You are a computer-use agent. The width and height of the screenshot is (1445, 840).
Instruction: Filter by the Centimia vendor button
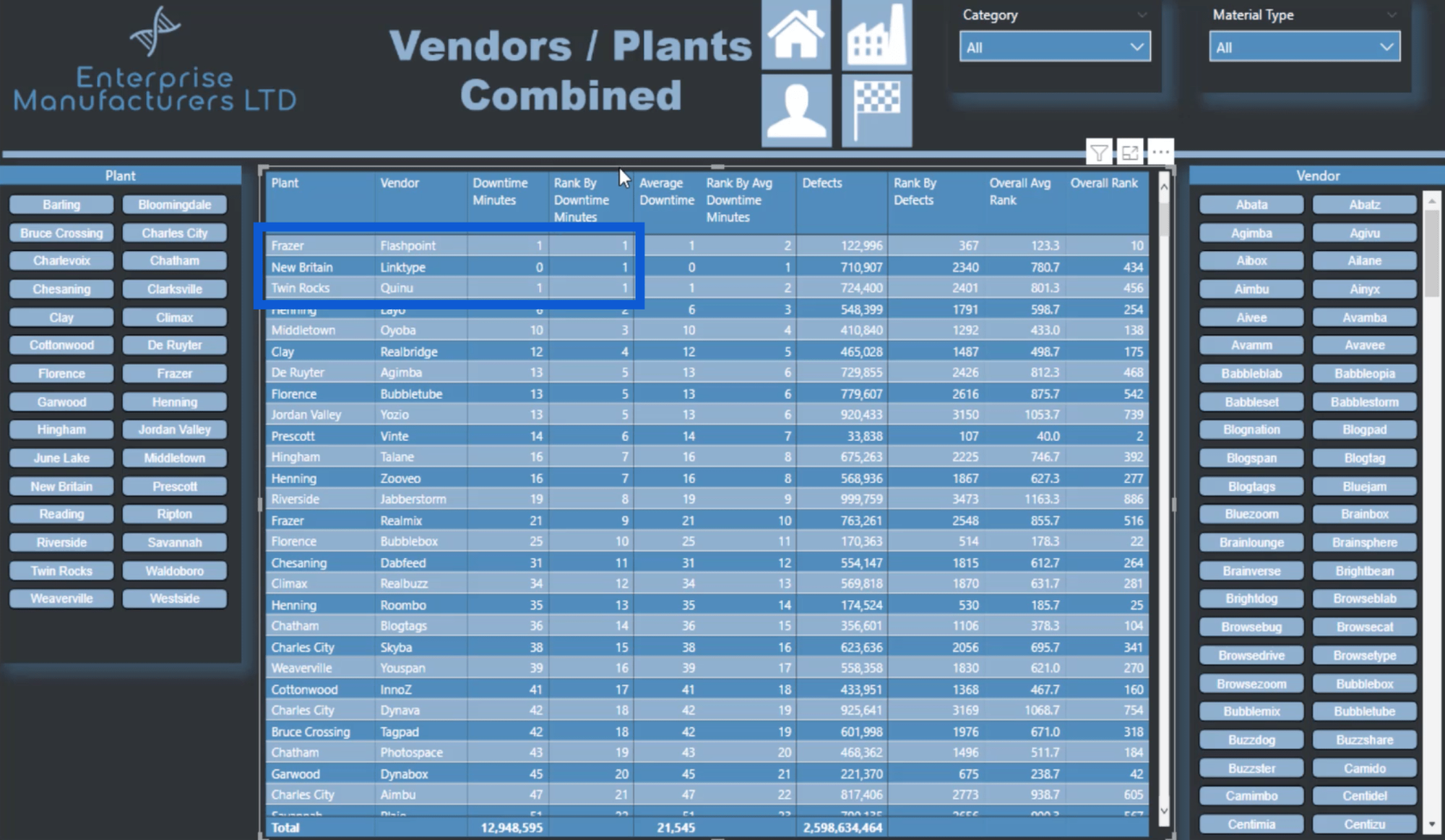(x=1251, y=825)
